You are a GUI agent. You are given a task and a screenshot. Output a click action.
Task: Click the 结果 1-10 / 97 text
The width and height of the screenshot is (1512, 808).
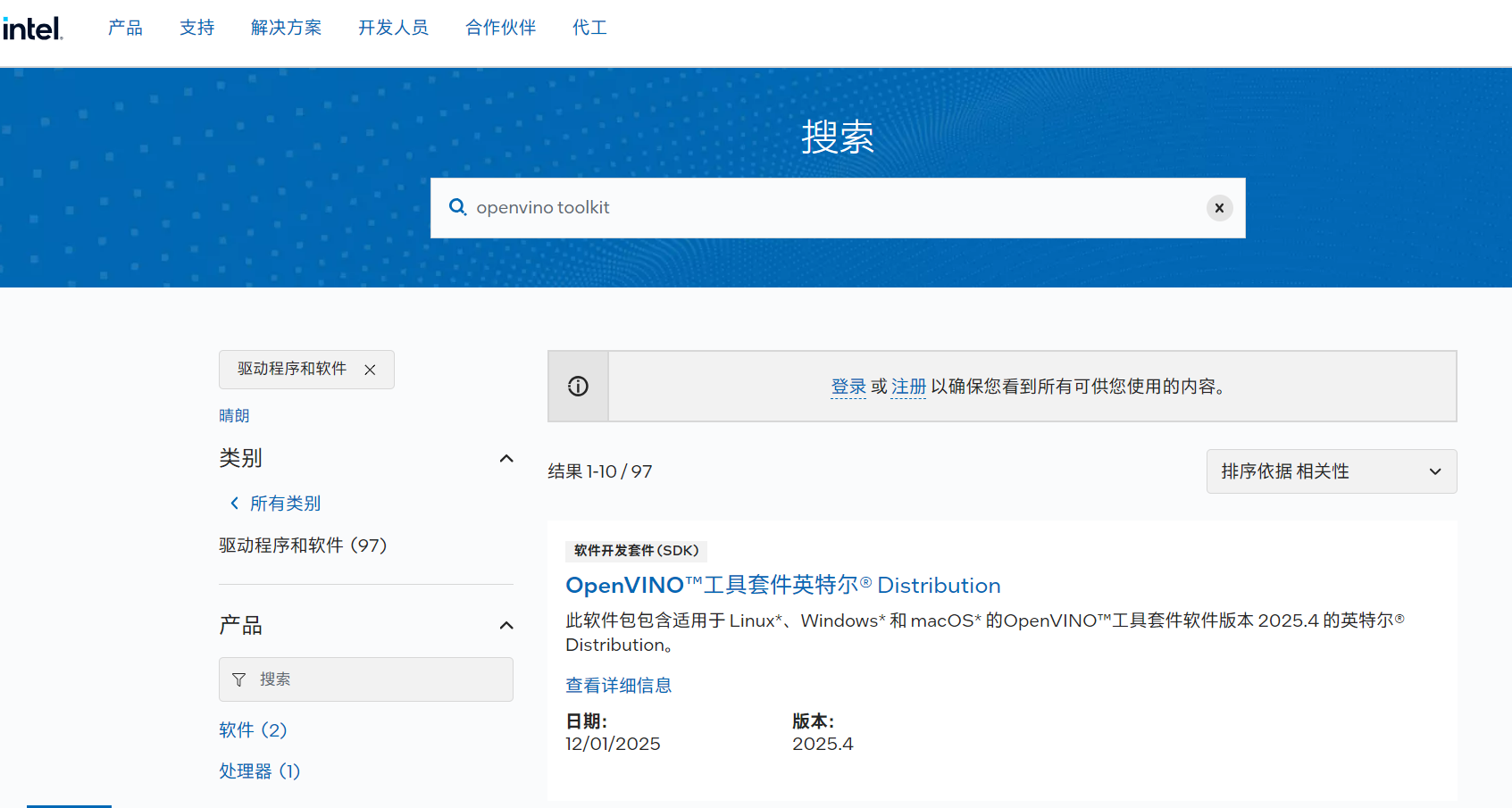pos(600,471)
